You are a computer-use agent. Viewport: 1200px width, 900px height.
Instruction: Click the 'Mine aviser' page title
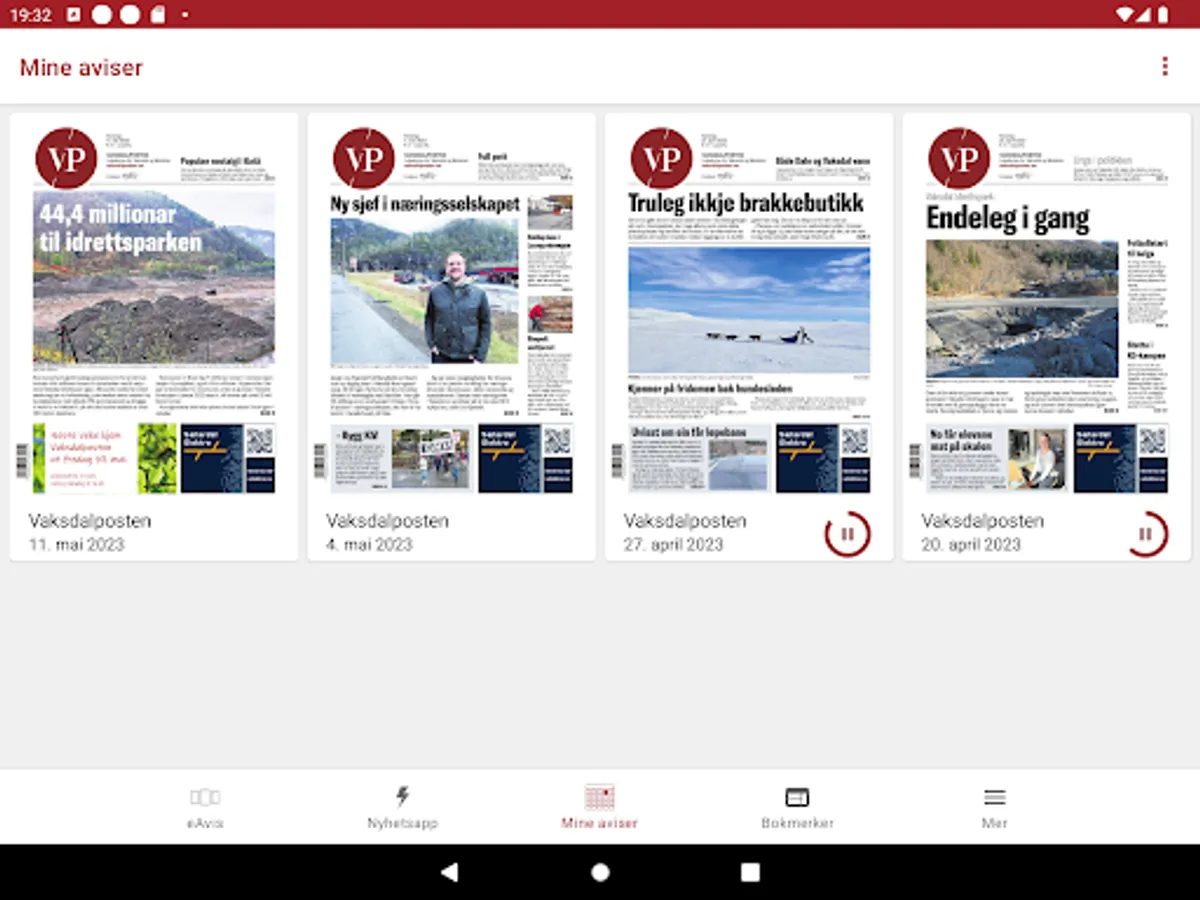point(81,68)
